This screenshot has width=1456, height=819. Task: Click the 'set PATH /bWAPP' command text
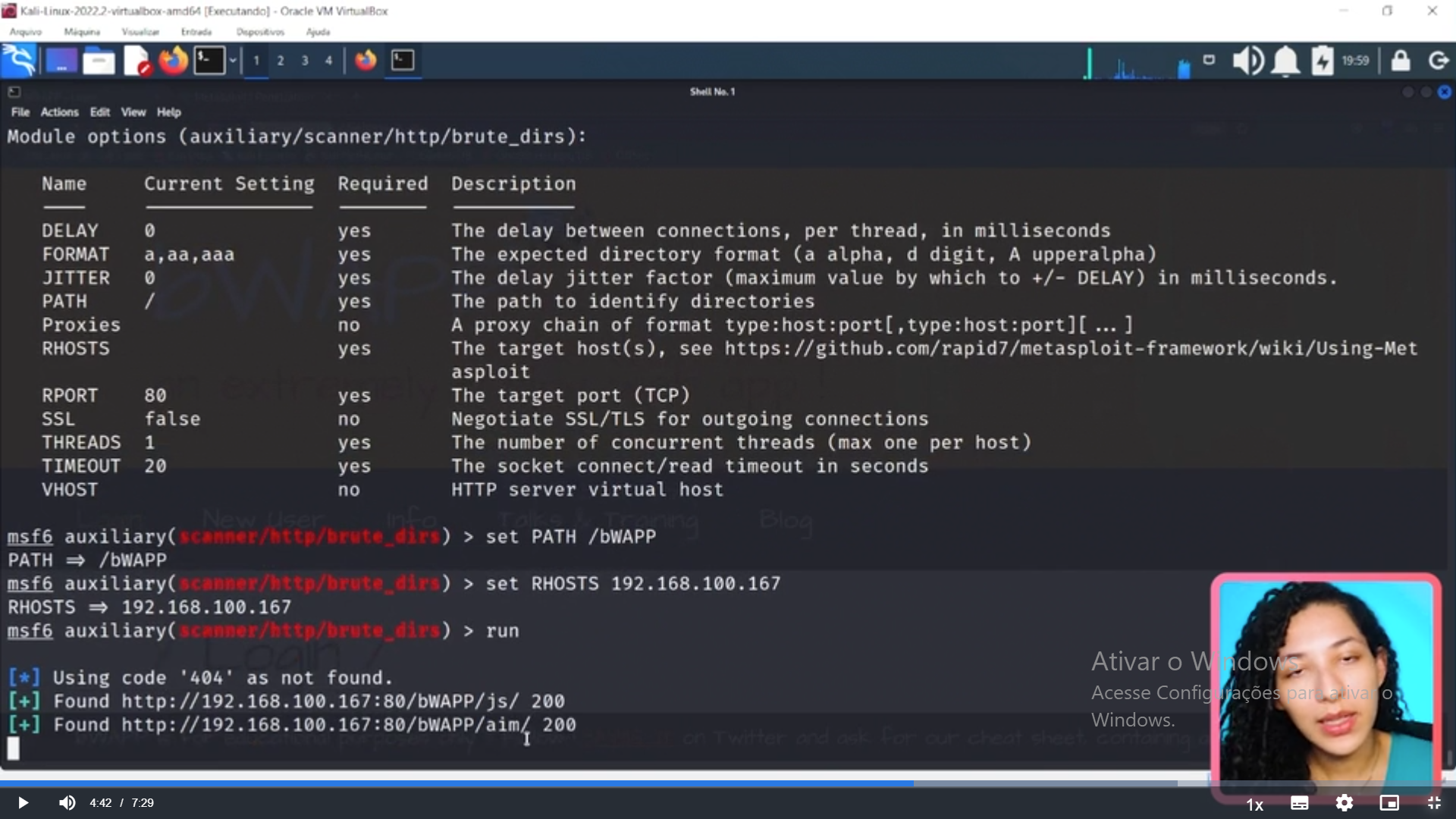[570, 537]
